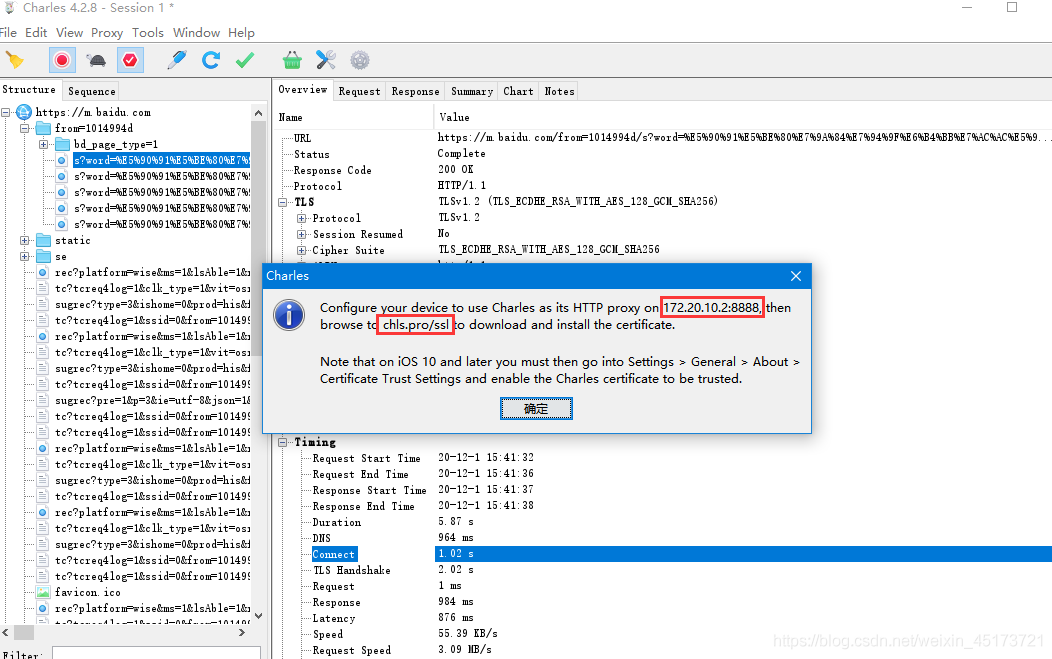The height and width of the screenshot is (659, 1052).
Task: Open the Tools wrench icon
Action: pyautogui.click(x=326, y=60)
